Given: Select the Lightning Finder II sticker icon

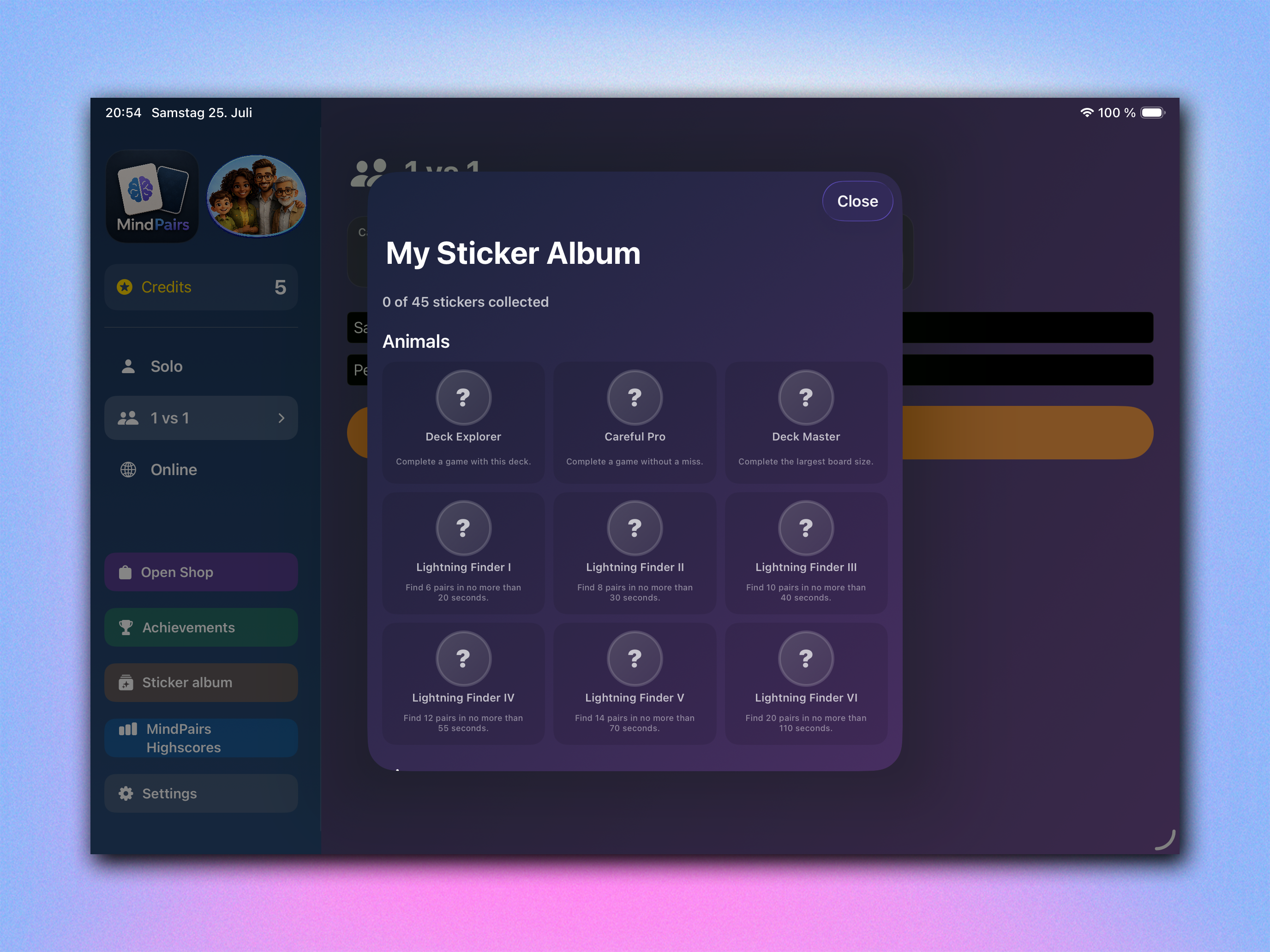Looking at the screenshot, I should (635, 528).
